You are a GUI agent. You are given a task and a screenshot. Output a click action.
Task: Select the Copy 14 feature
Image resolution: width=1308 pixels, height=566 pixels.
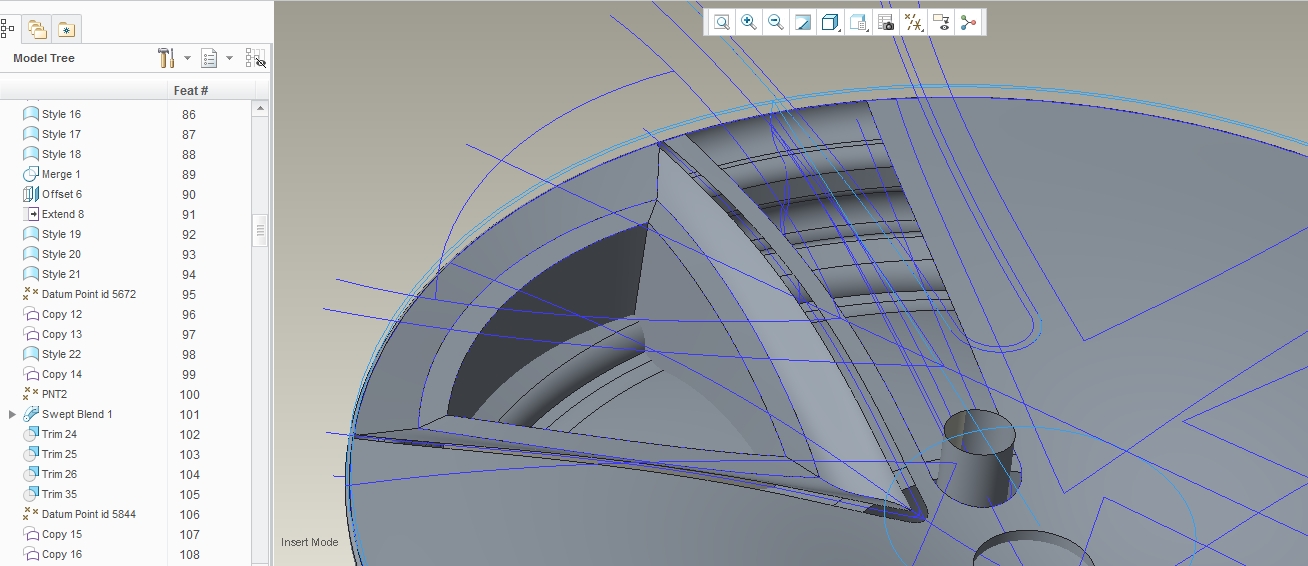pos(62,374)
